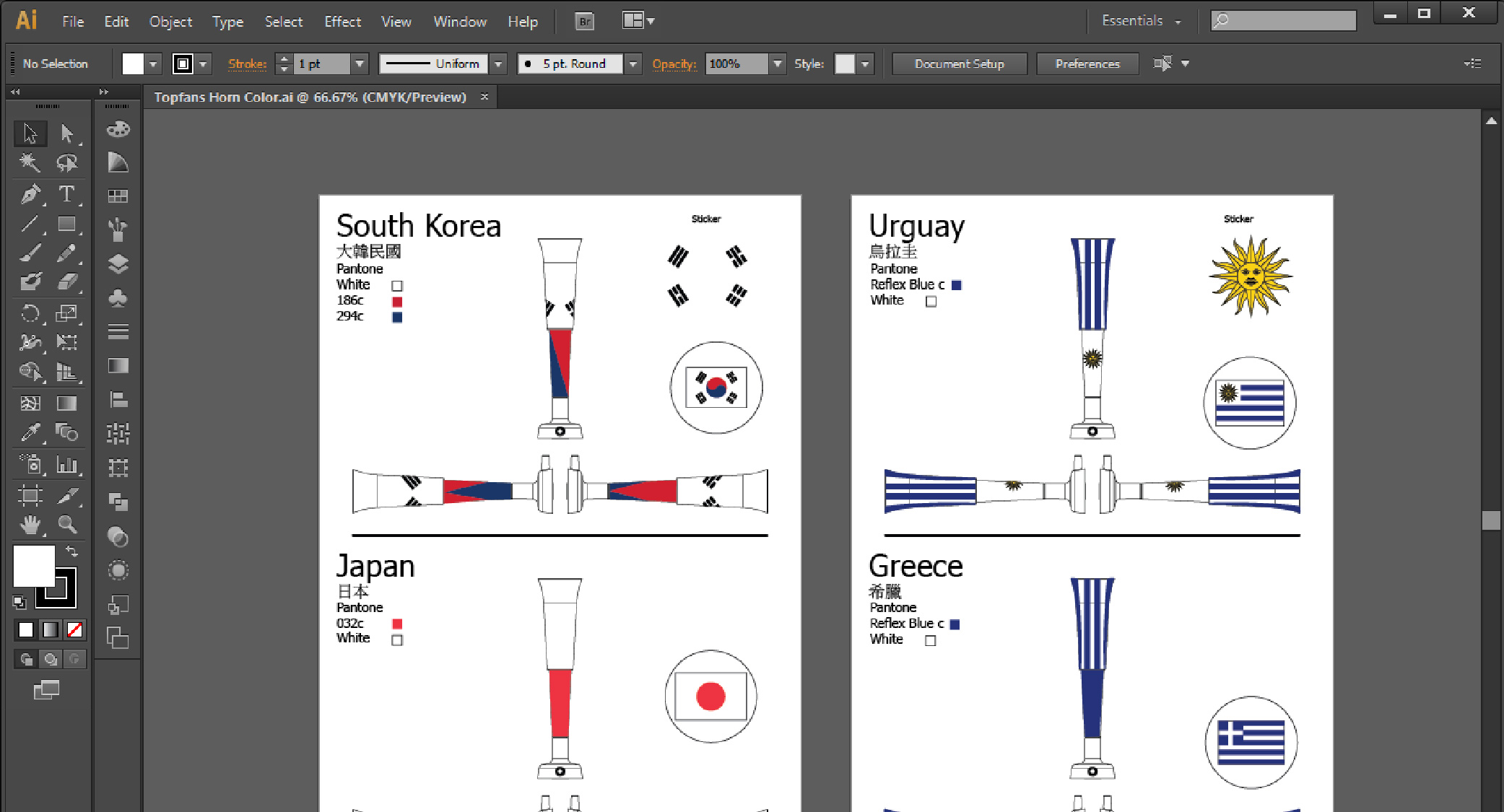Click Preferences button
Screen dimensions: 1504x812
click(x=1087, y=64)
